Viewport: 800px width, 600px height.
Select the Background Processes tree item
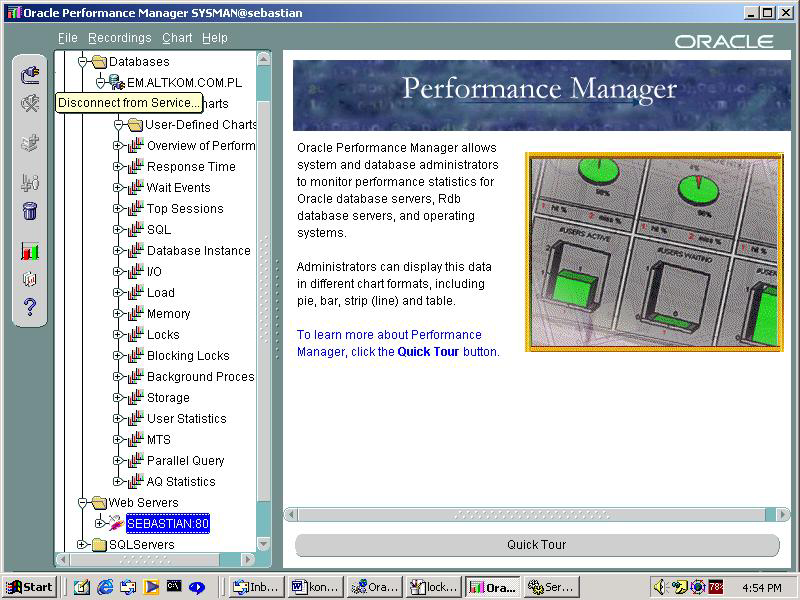point(201,377)
